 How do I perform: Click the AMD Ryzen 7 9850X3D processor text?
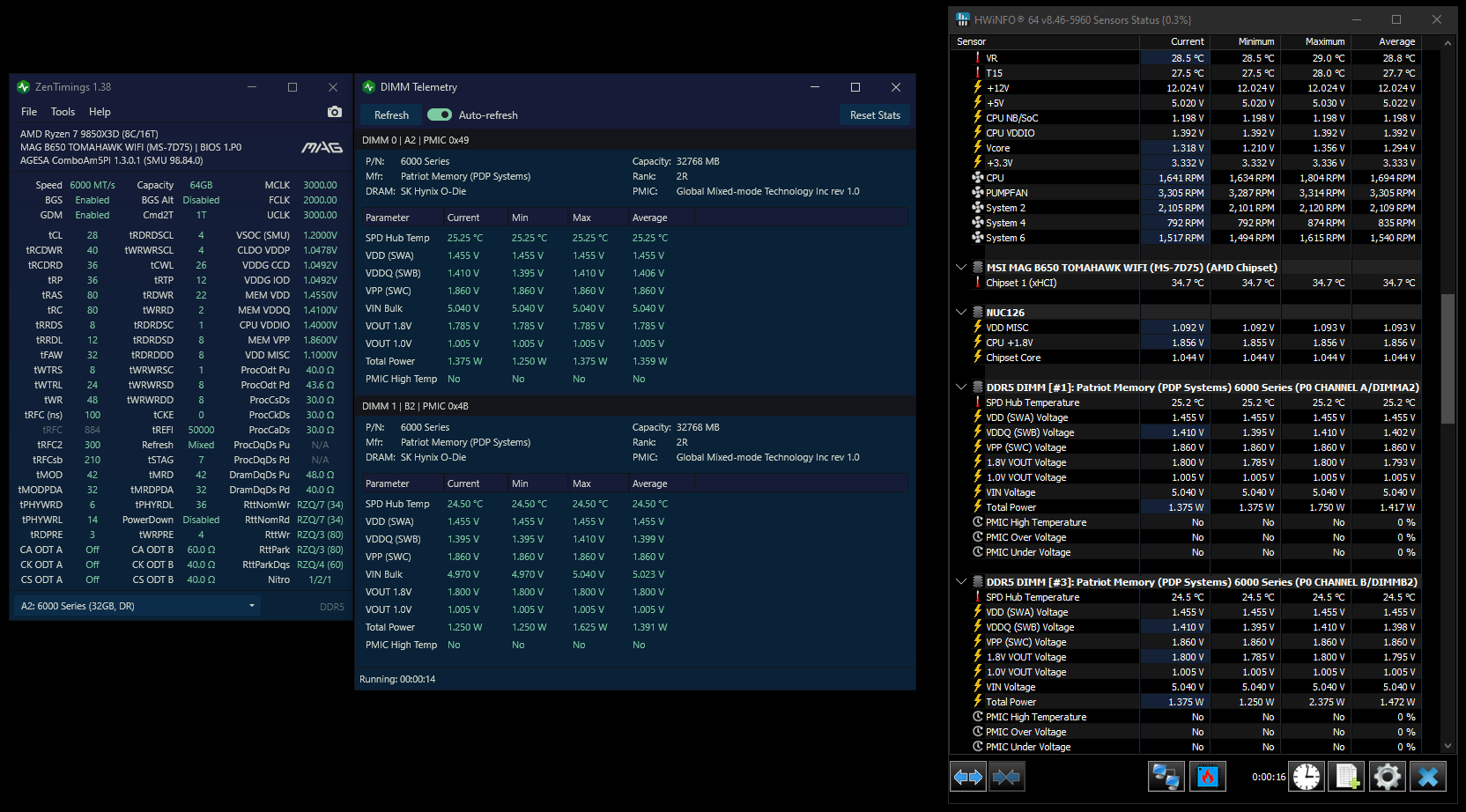[89, 134]
